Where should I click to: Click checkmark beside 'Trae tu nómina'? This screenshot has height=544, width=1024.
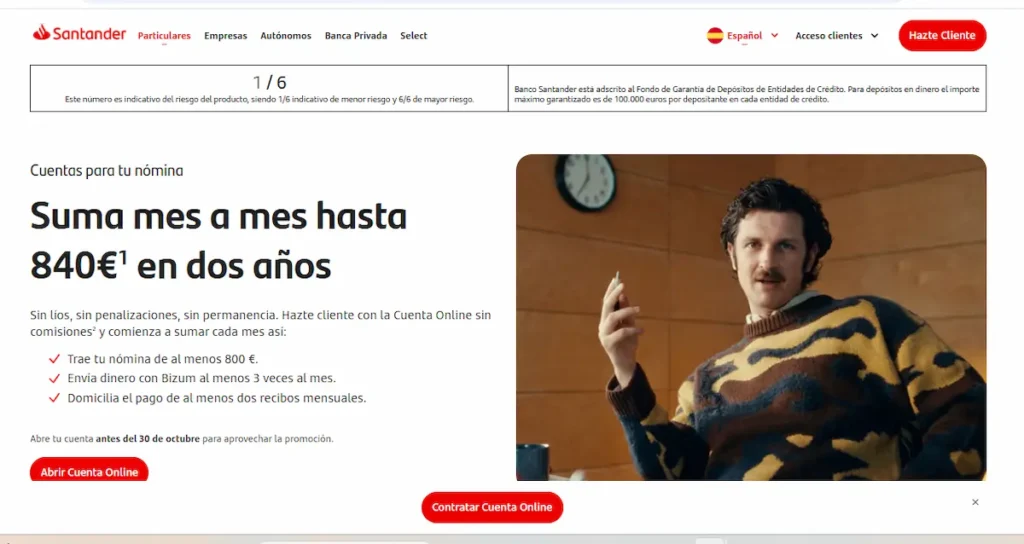(54, 359)
